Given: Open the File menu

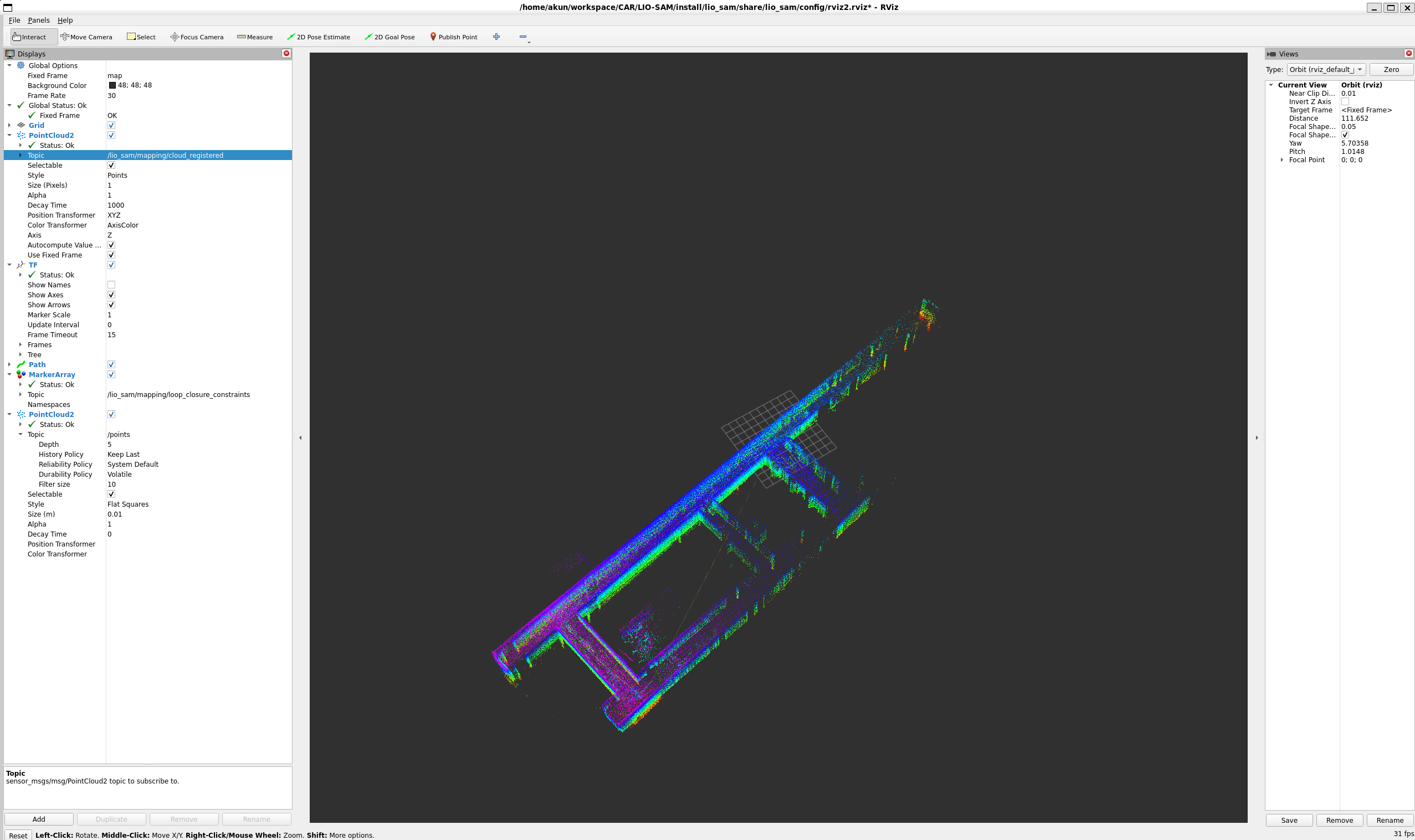Looking at the screenshot, I should (14, 20).
